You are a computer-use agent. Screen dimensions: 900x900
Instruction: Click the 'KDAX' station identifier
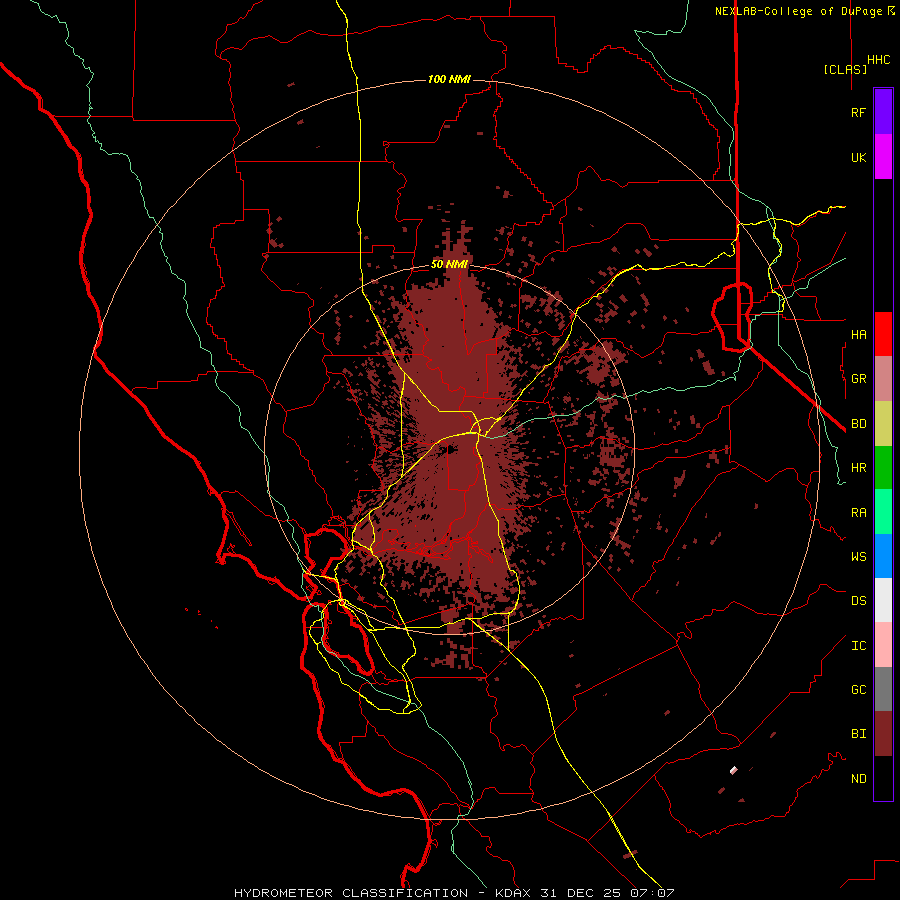pyautogui.click(x=512, y=893)
